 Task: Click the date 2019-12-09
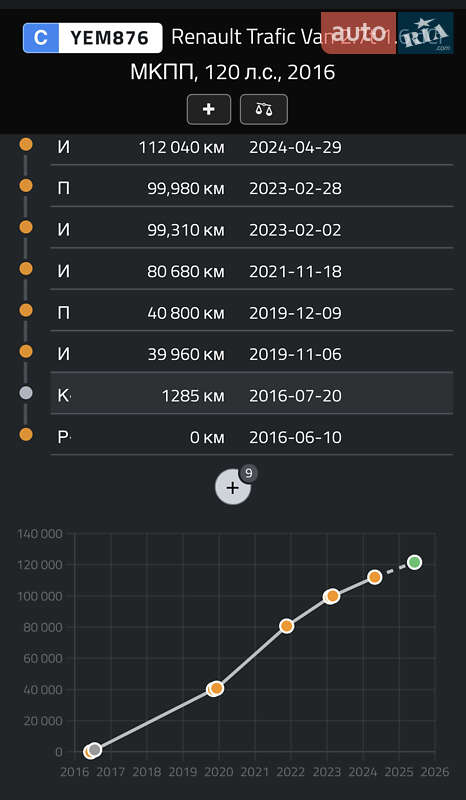295,313
